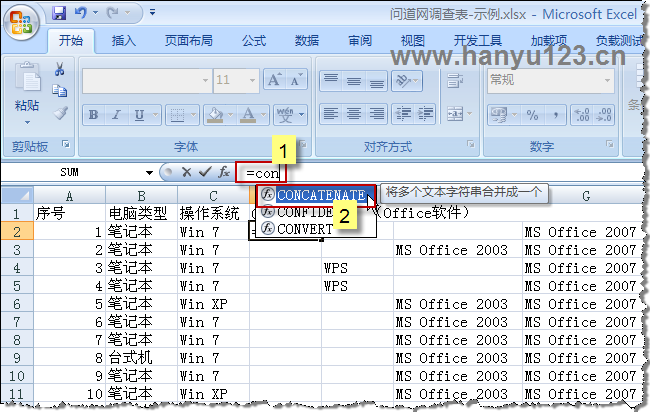Switch to the 开始 ribbon tab
Screen dimensions: 650x412
click(x=71, y=41)
